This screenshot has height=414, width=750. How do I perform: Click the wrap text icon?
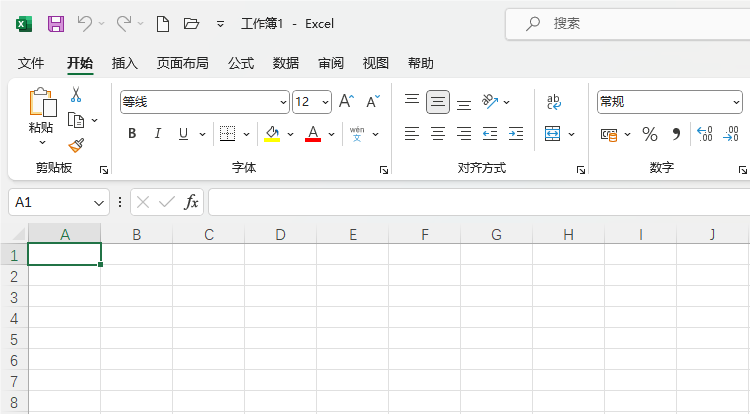point(553,102)
